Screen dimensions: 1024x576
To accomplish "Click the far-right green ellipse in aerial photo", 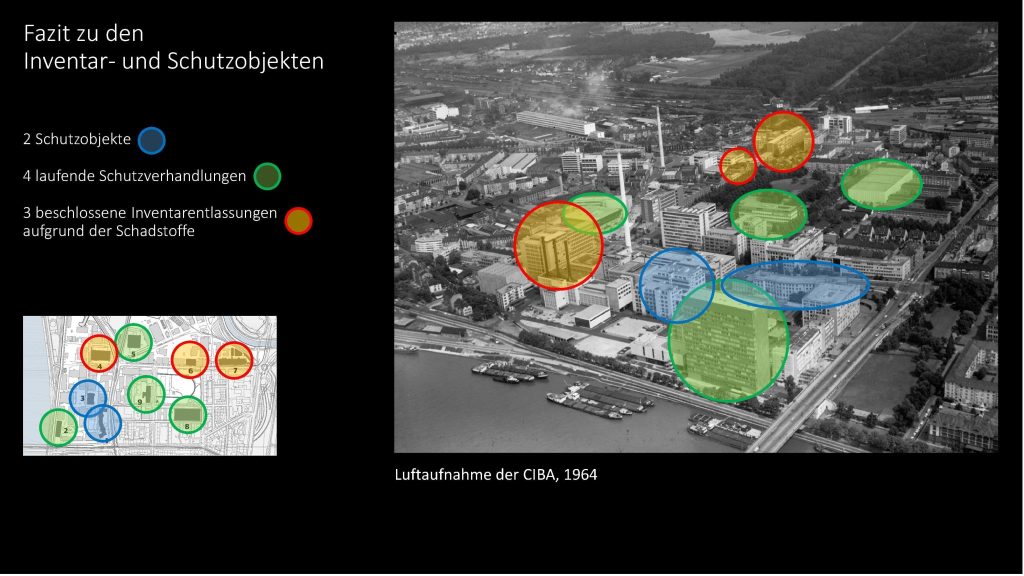I will 880,184.
